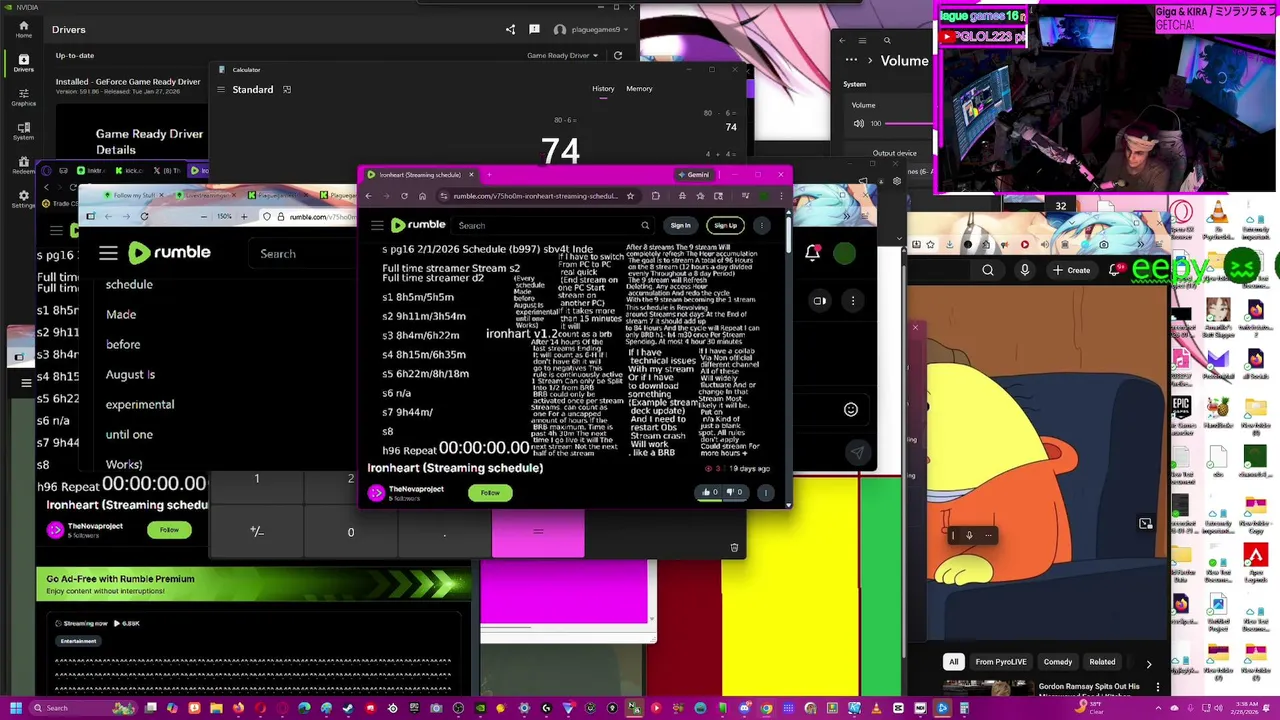1280x720 pixels.
Task: Open Settings in the NVIDIA app sidebar
Action: 23,199
